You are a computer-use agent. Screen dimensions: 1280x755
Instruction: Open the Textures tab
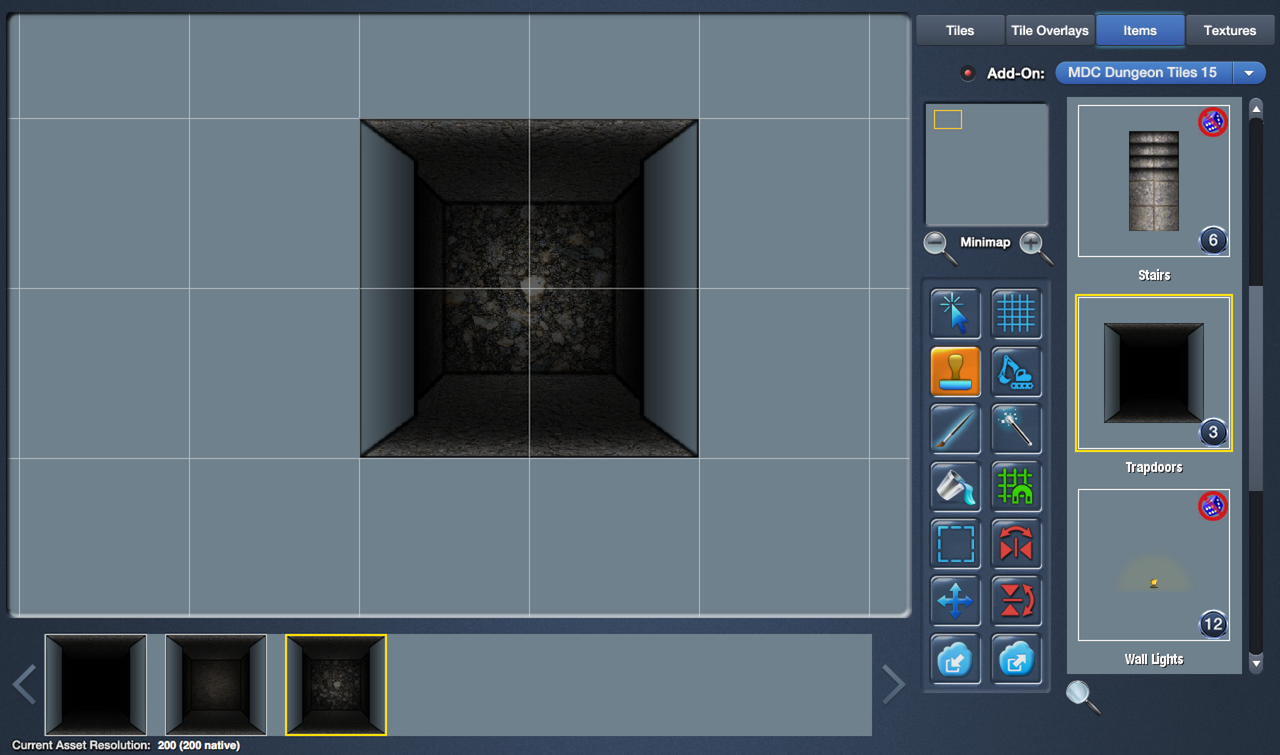click(1229, 30)
